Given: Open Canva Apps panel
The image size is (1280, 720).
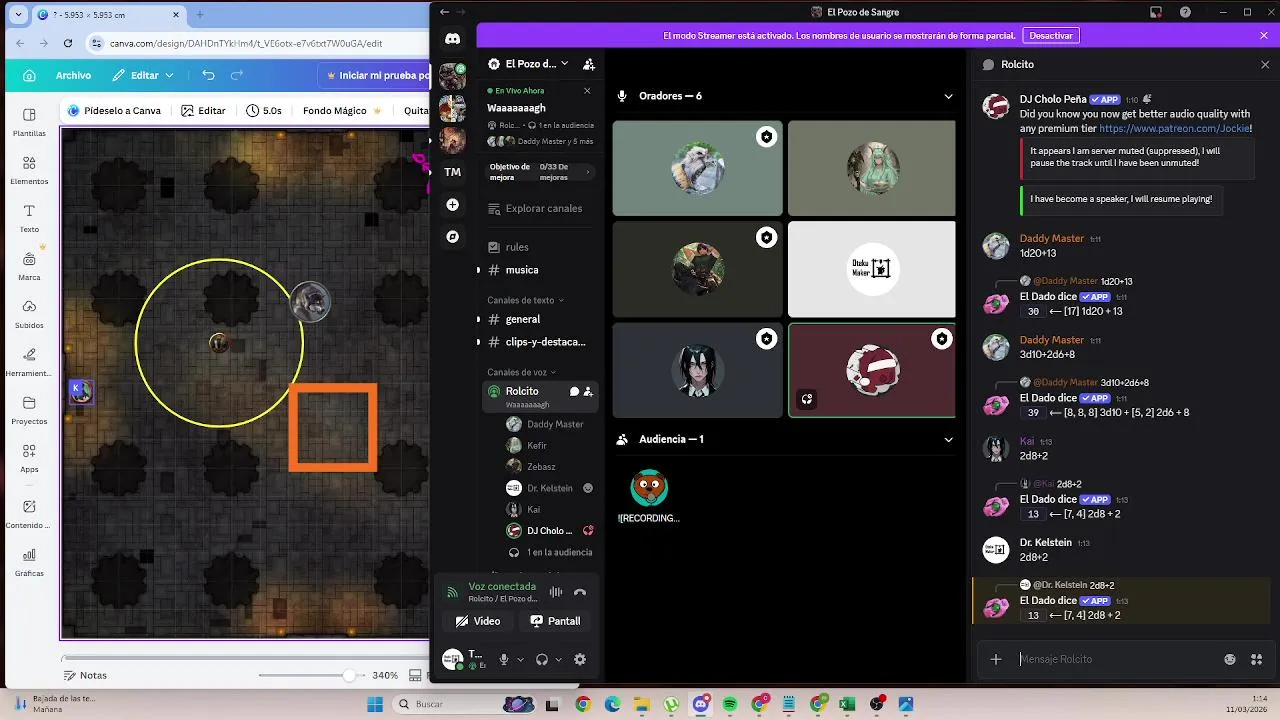Looking at the screenshot, I should point(29,458).
